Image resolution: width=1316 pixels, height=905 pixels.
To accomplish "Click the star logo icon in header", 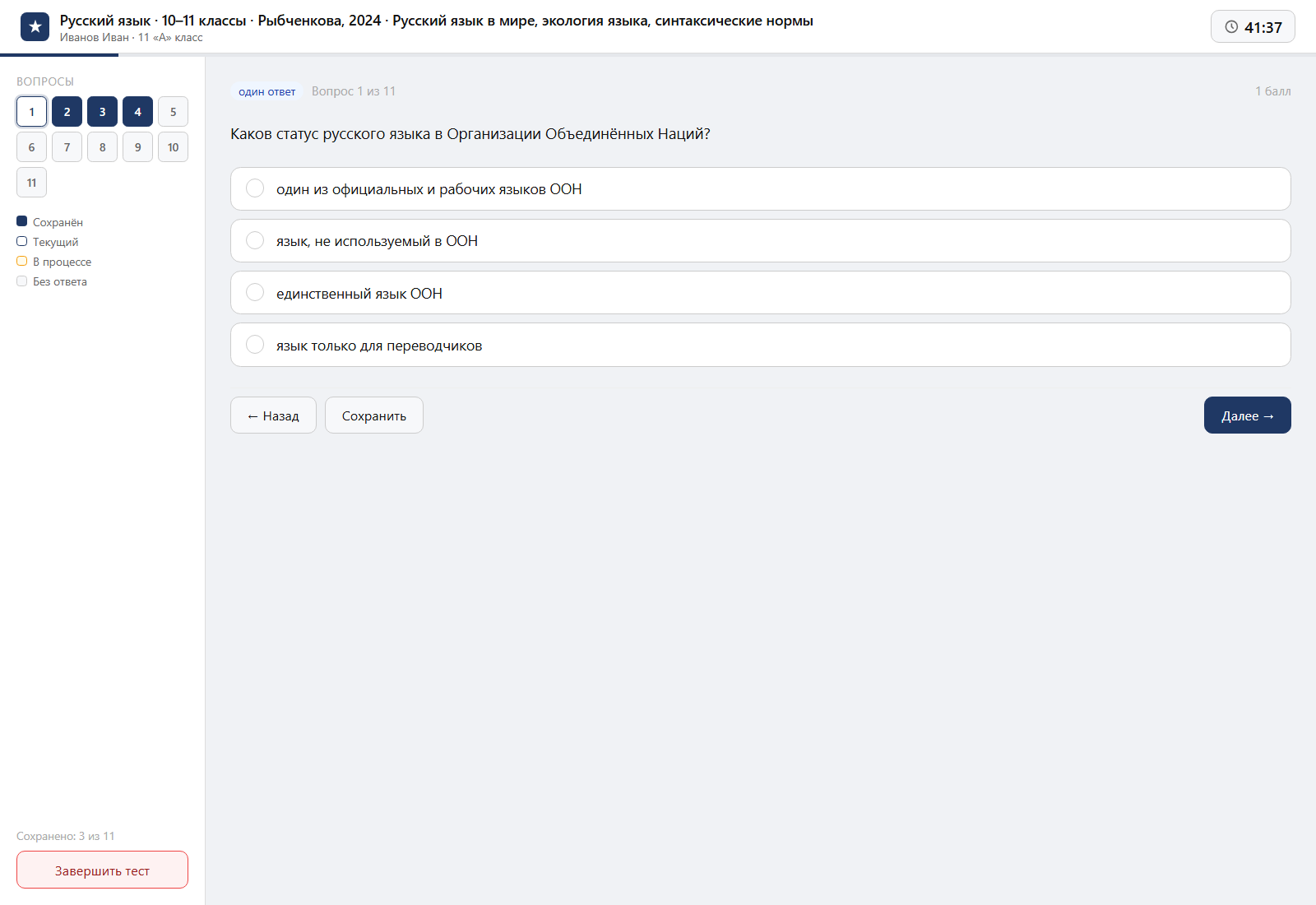I will point(35,27).
